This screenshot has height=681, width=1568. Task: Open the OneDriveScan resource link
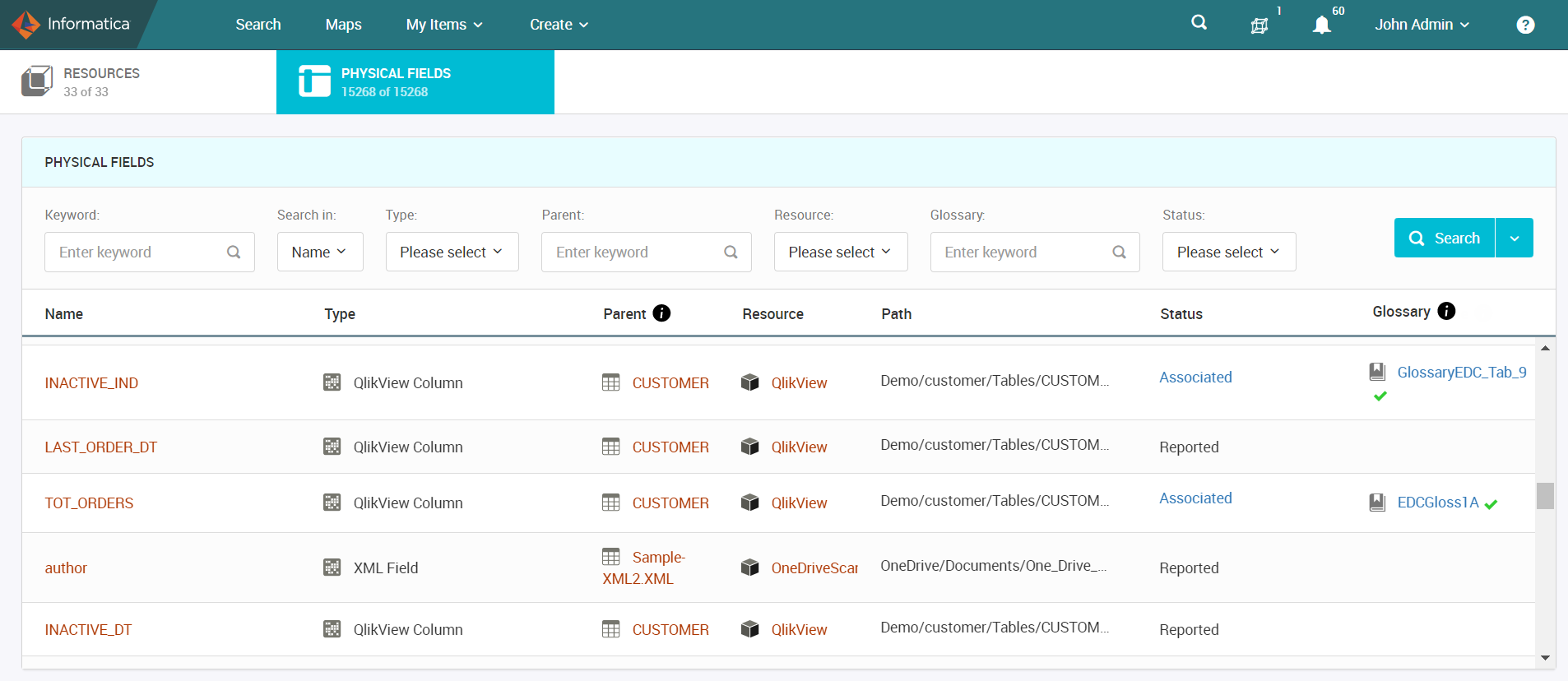814,567
